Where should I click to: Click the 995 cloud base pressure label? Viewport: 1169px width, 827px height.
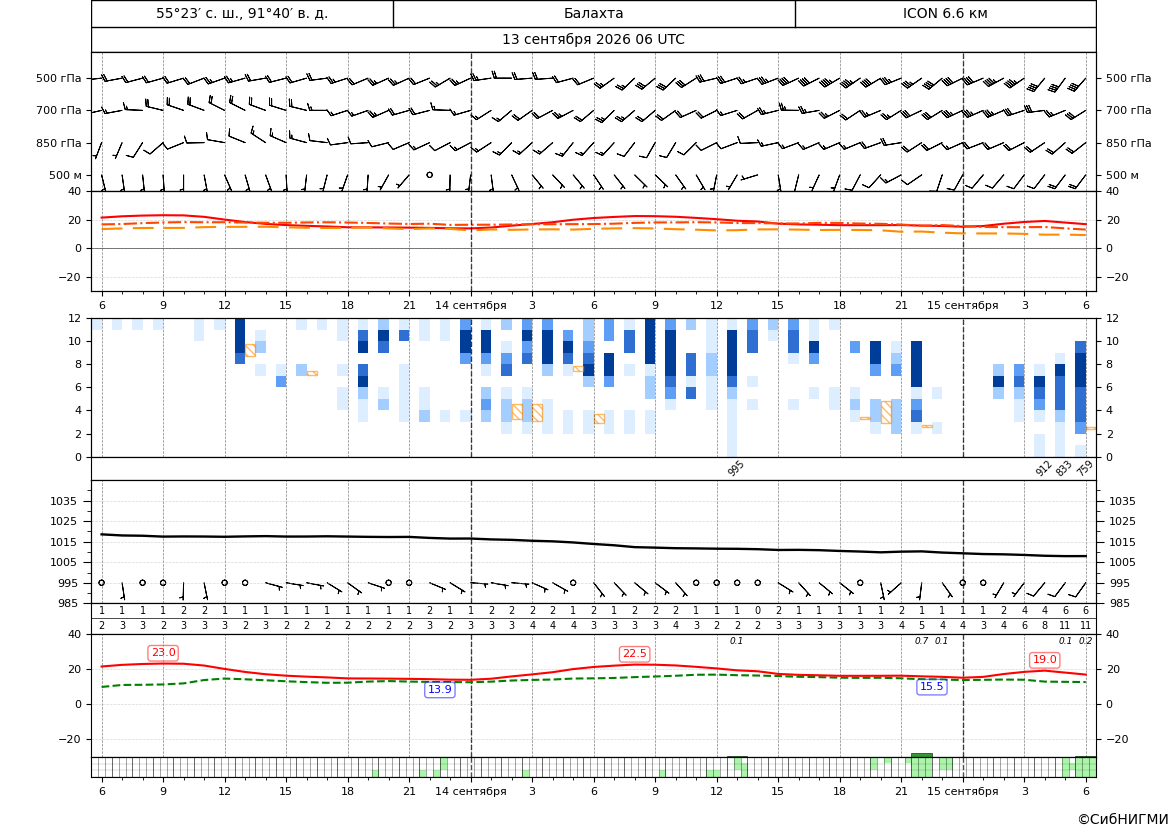coord(736,468)
